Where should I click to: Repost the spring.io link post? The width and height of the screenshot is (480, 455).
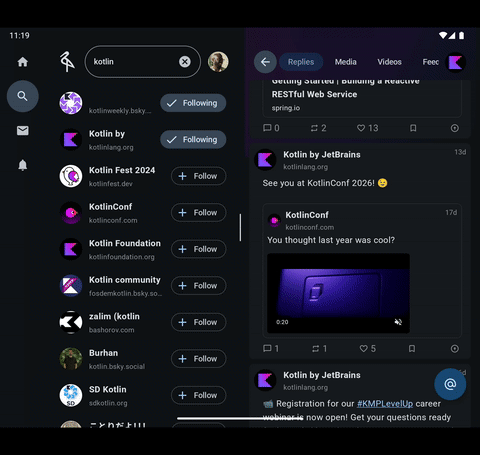tap(318, 128)
